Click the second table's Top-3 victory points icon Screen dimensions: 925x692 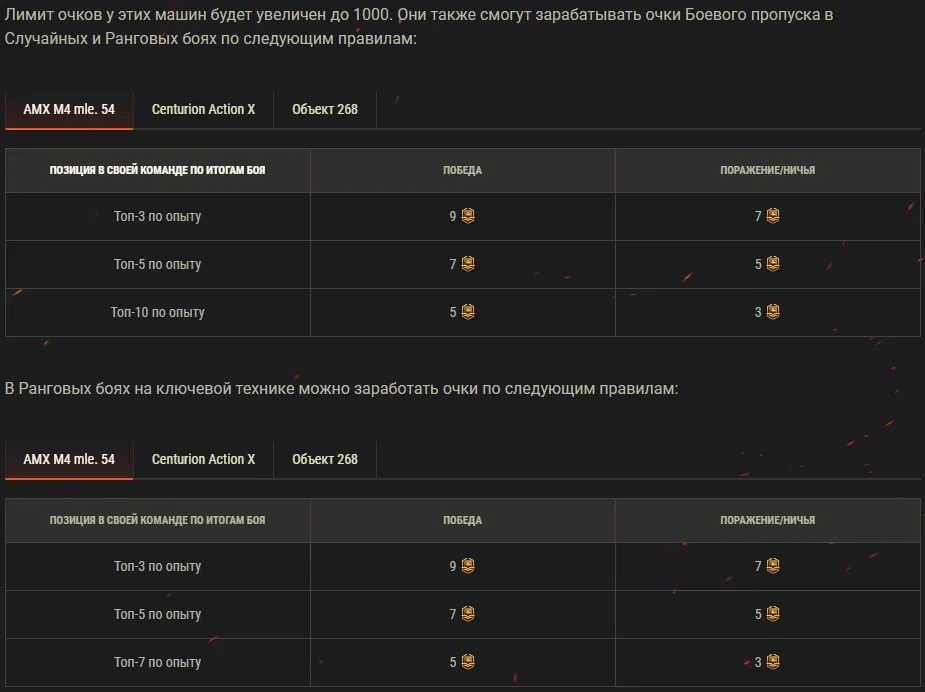point(468,566)
